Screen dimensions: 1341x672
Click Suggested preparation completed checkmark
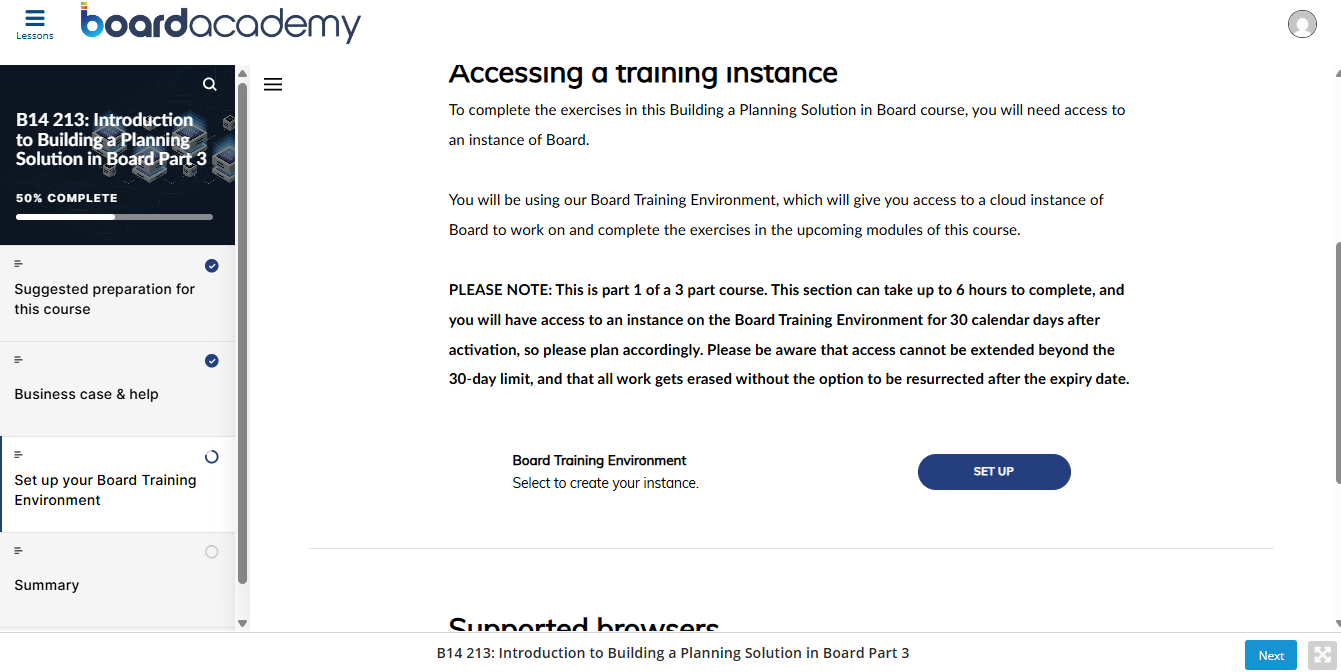(x=211, y=266)
